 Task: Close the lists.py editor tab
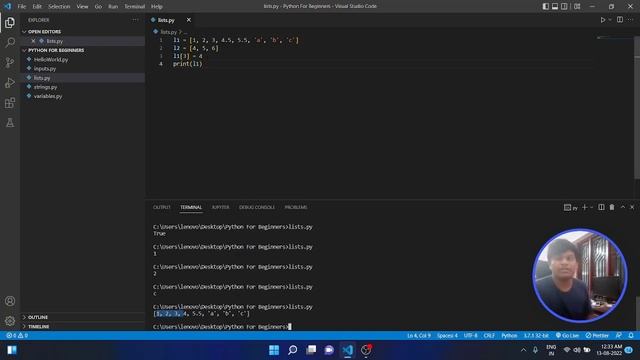[189, 20]
